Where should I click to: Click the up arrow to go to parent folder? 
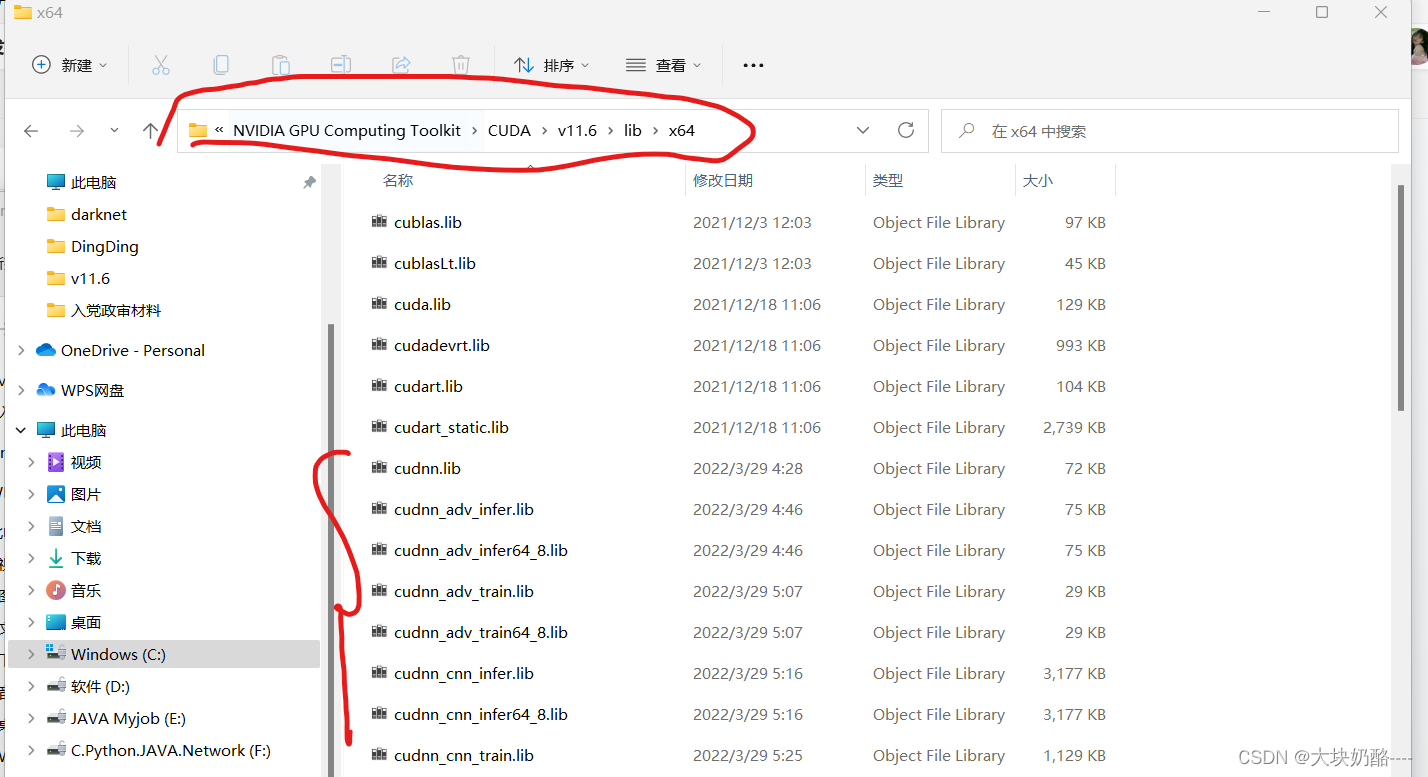[x=149, y=130]
